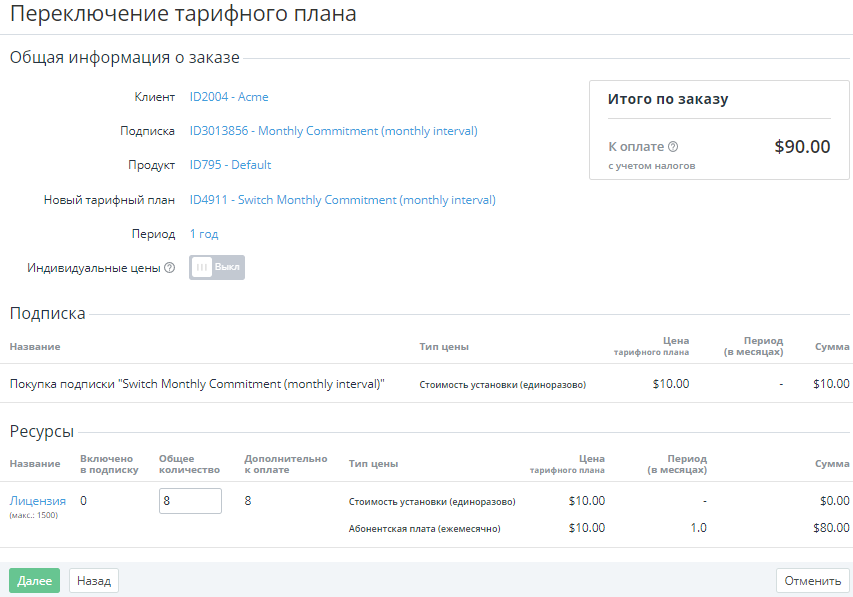
Task: Go back with the Назад button
Action: (x=94, y=580)
